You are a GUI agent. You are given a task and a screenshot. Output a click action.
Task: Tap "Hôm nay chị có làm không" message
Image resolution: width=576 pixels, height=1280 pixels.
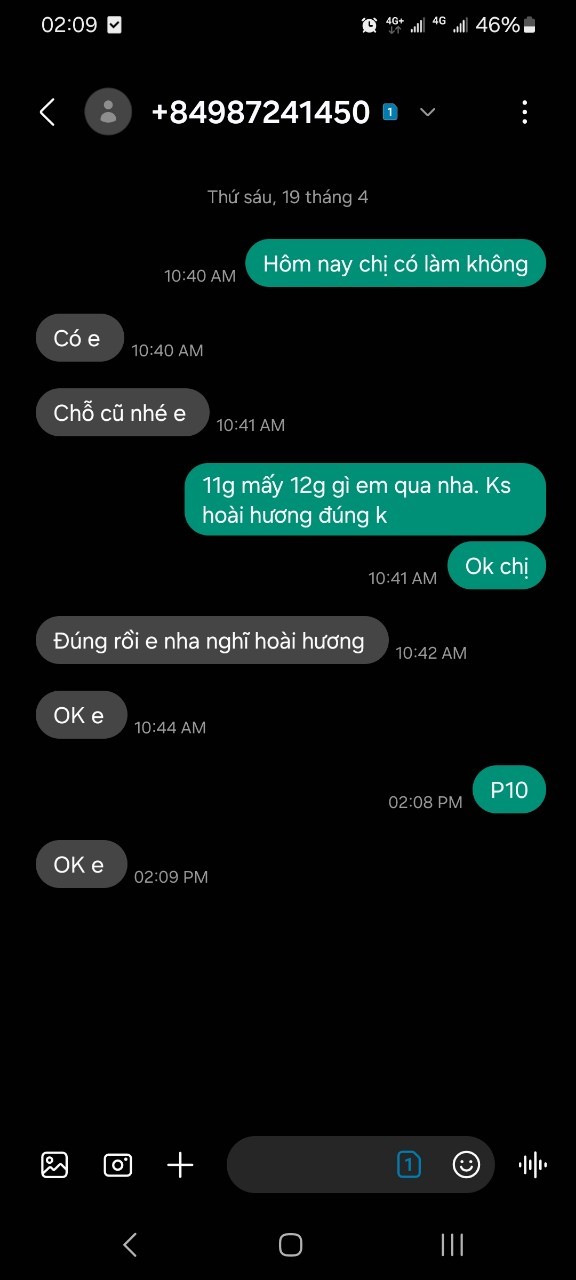(x=395, y=264)
